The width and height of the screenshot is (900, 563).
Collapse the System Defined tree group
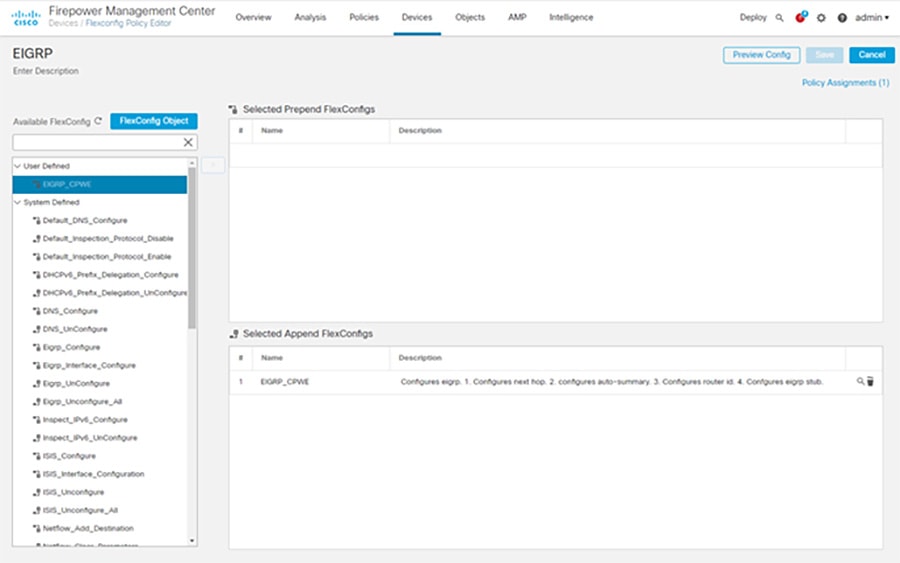[17, 202]
